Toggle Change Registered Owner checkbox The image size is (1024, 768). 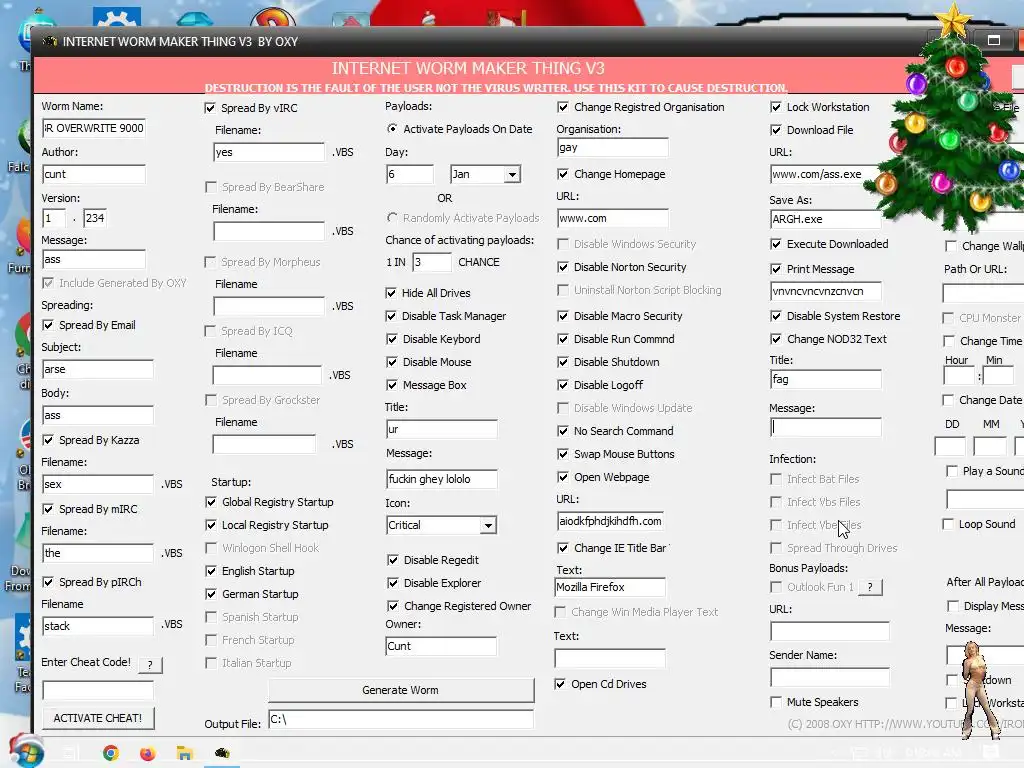point(392,606)
